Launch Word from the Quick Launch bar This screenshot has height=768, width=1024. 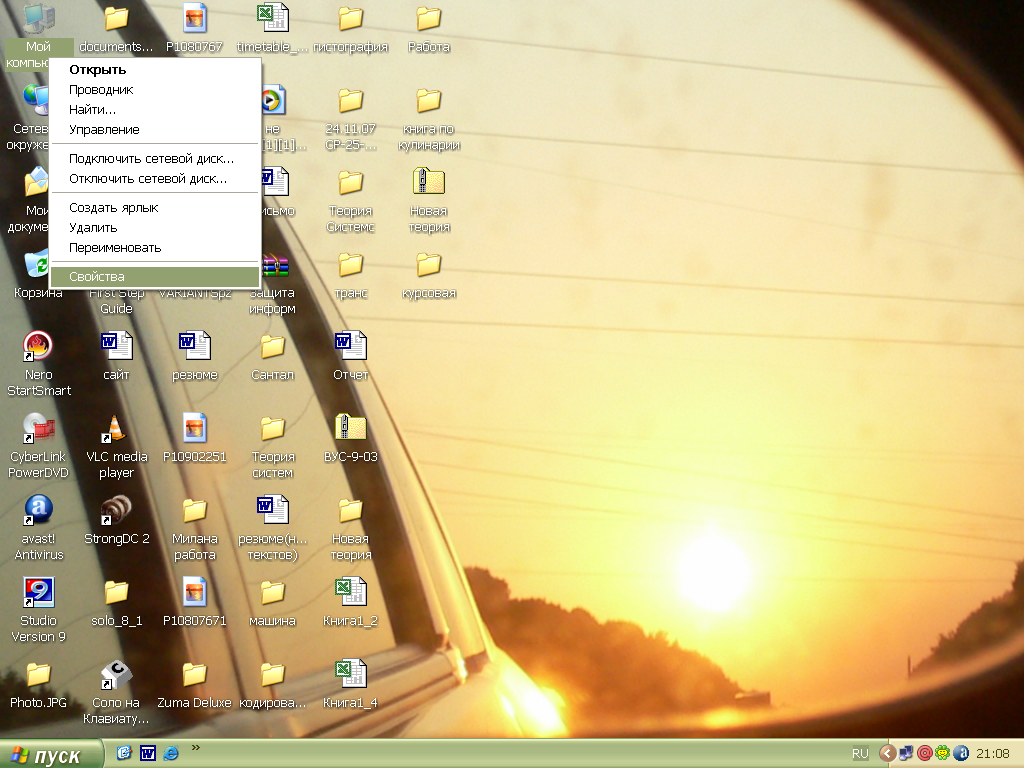point(148,753)
